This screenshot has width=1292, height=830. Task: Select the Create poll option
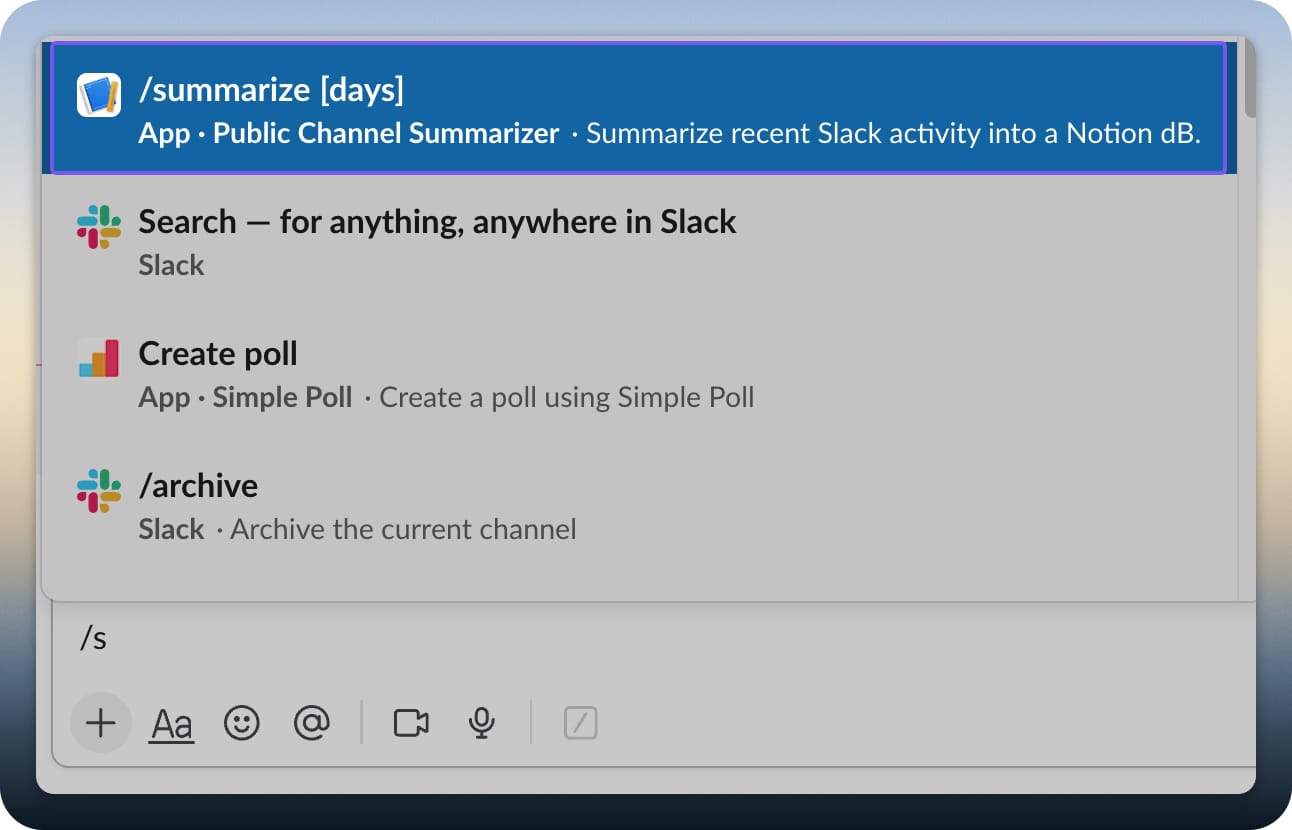[x=638, y=373]
